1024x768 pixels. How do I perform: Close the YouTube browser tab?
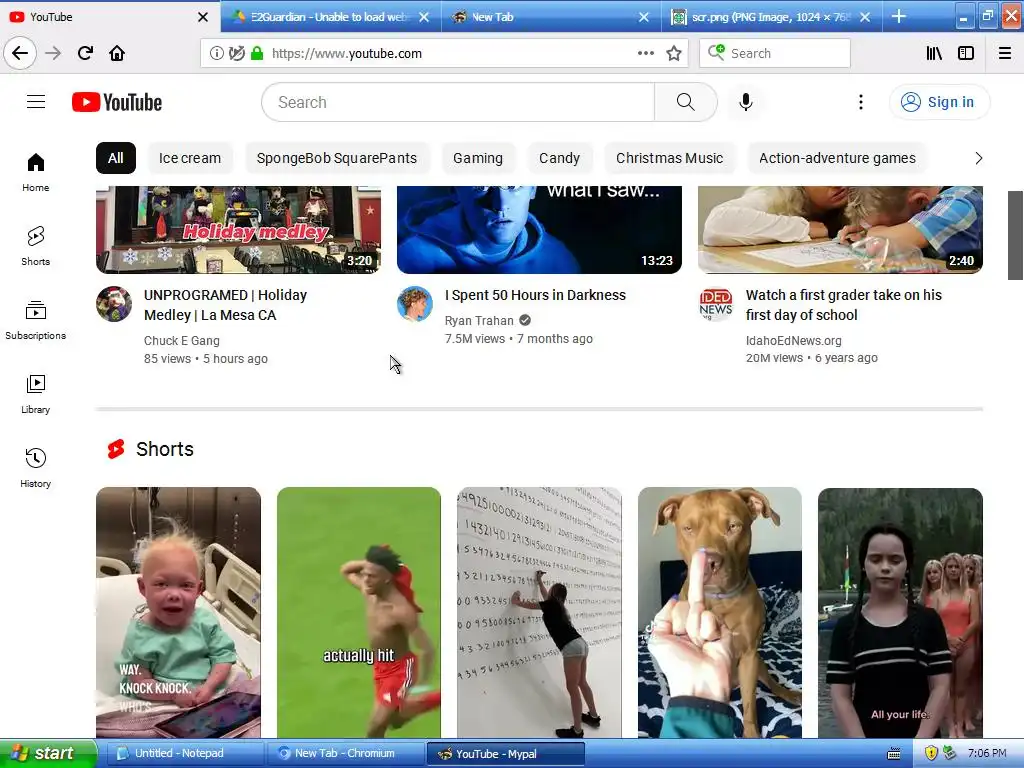[203, 17]
